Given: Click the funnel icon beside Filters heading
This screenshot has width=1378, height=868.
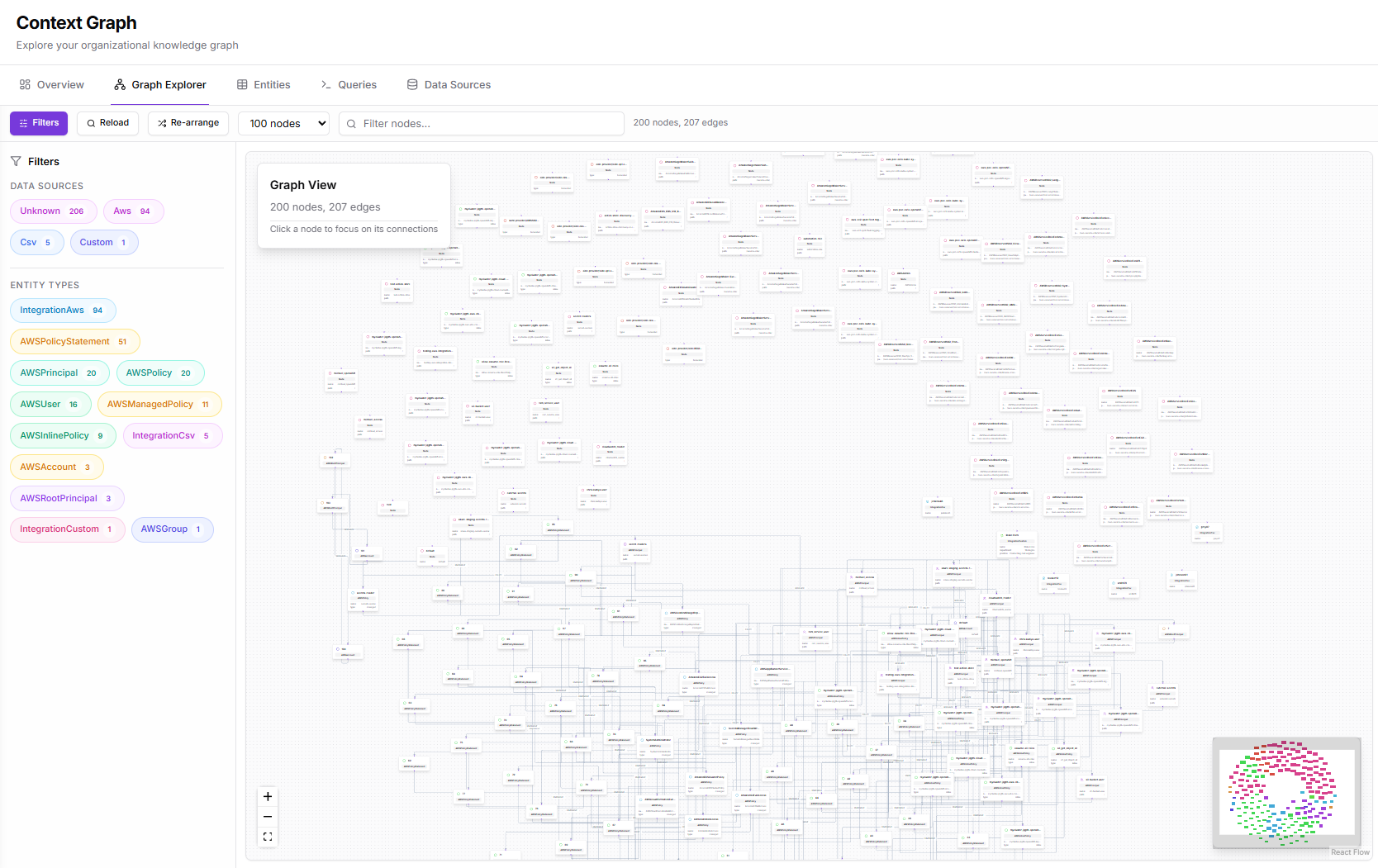Looking at the screenshot, I should pos(16,162).
